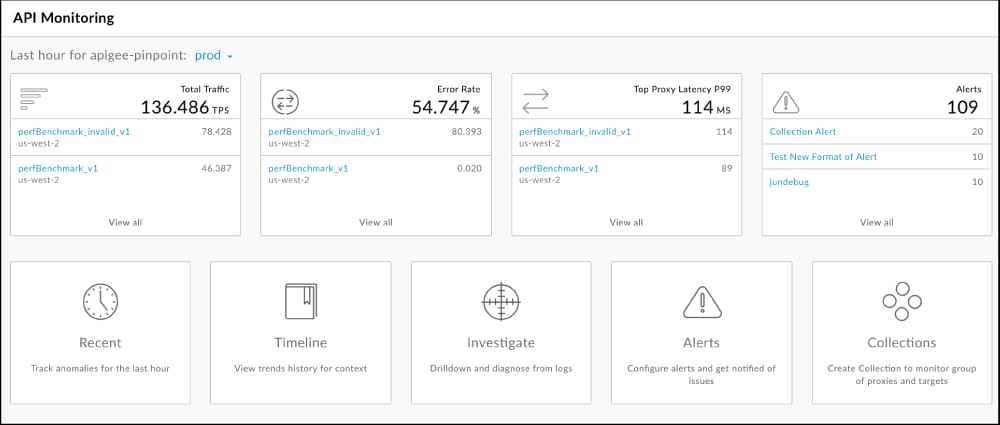Open perfBenchmark_v1 link in Total Traffic

[57, 169]
